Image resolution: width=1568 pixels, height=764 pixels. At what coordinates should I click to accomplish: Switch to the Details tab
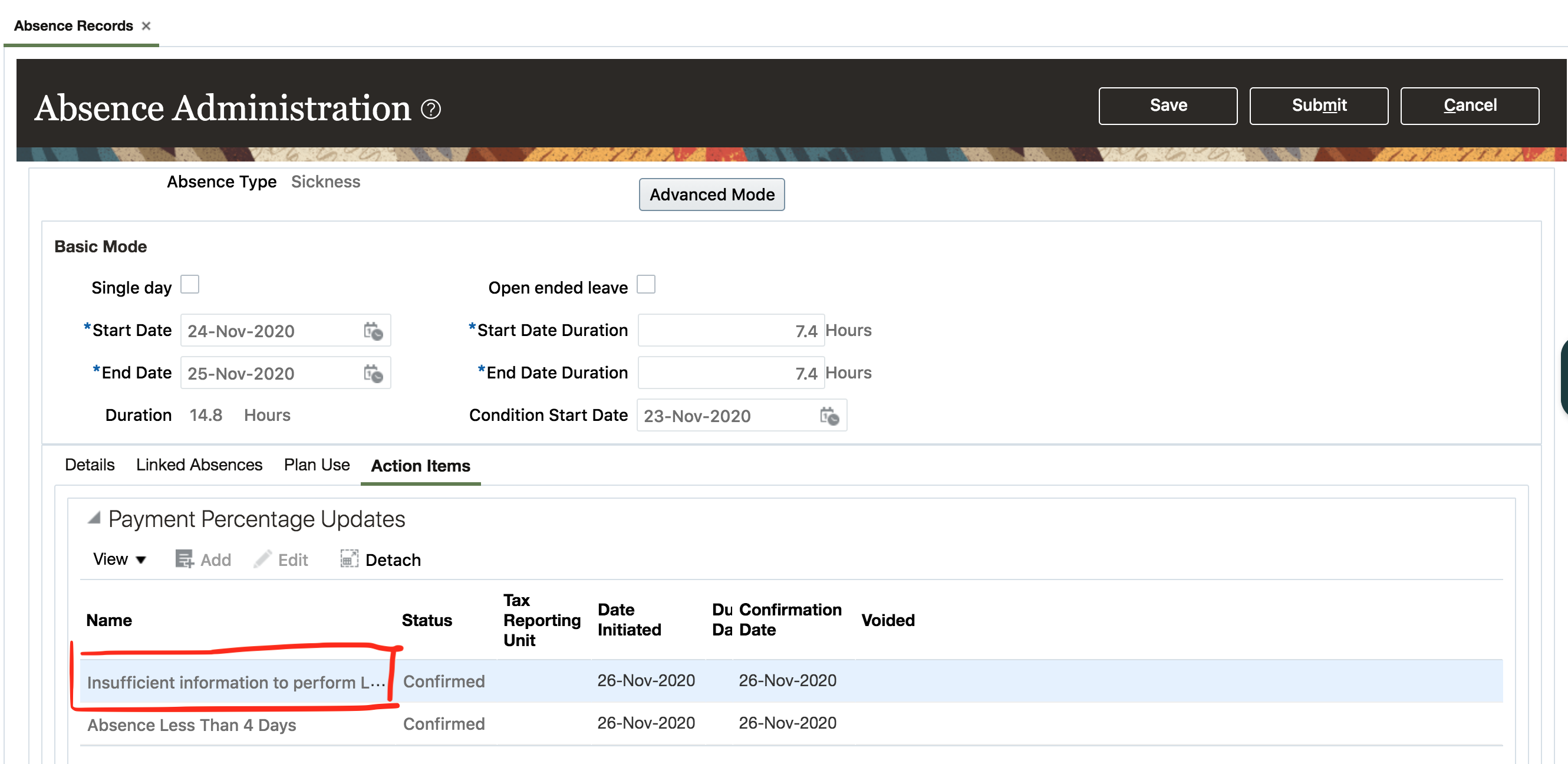(x=90, y=465)
